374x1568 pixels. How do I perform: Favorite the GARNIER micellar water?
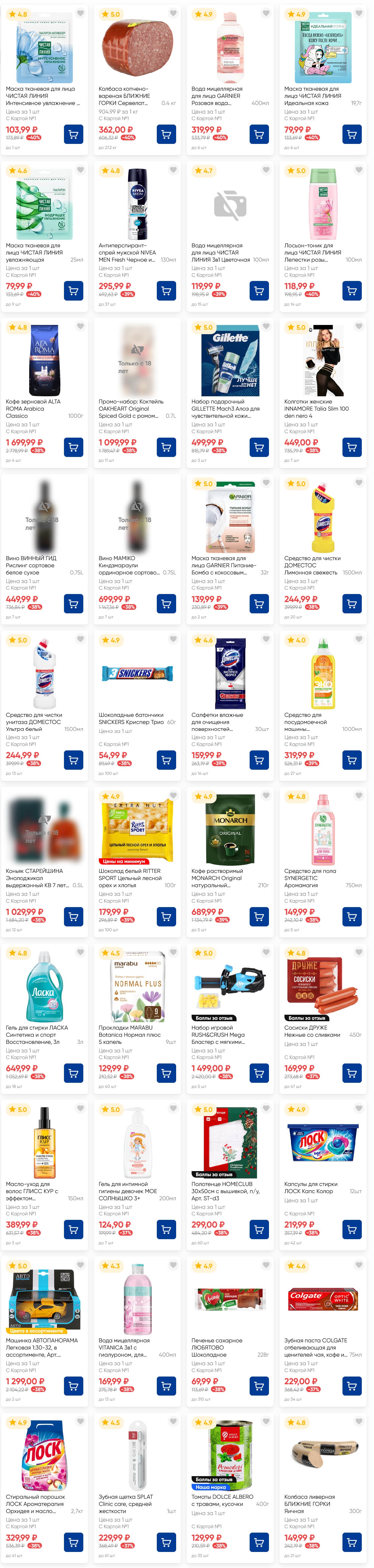pyautogui.click(x=266, y=13)
